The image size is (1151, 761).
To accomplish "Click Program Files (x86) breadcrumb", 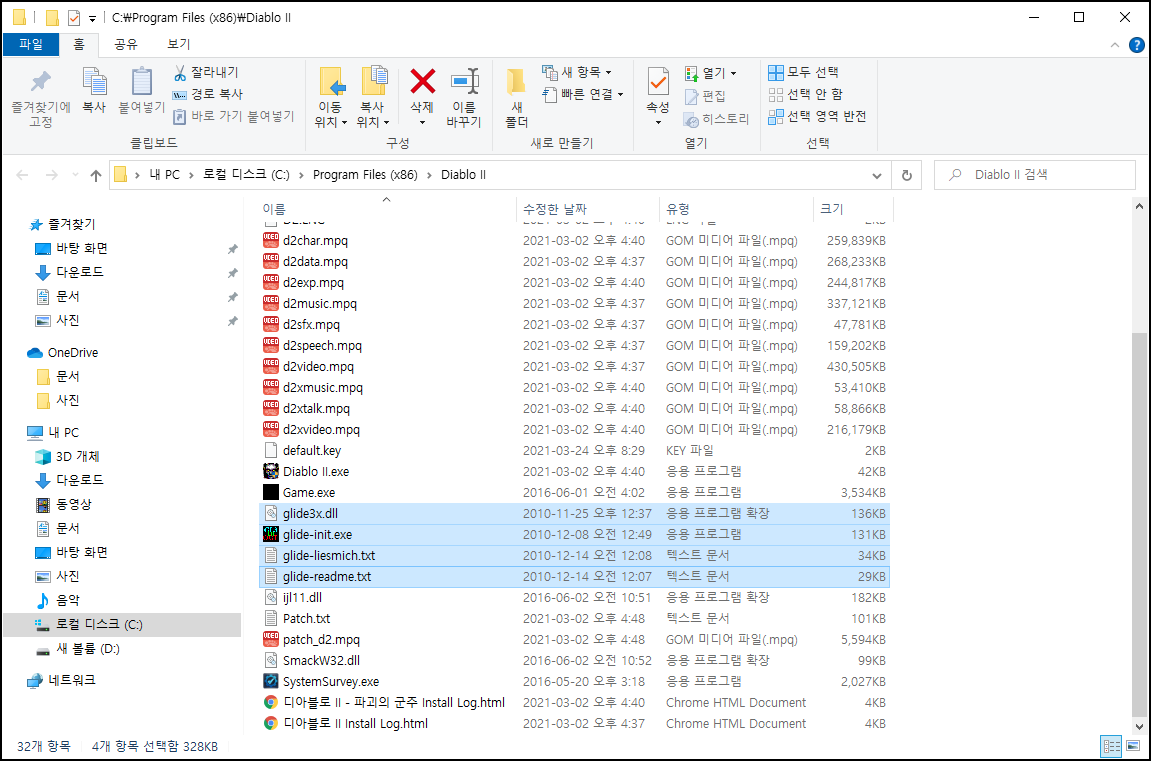I will [365, 175].
